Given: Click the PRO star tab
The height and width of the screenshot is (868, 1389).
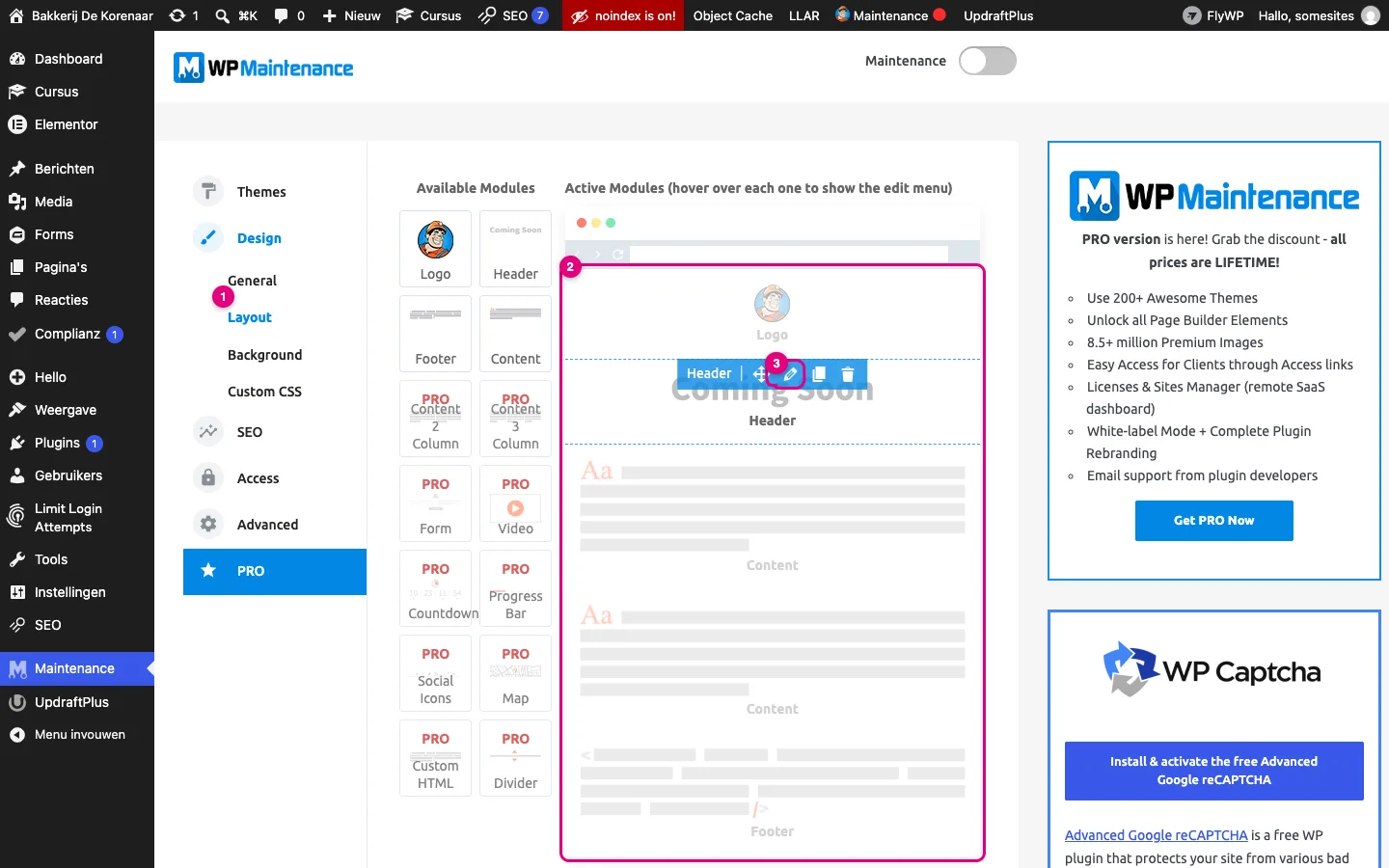Looking at the screenshot, I should 275,571.
